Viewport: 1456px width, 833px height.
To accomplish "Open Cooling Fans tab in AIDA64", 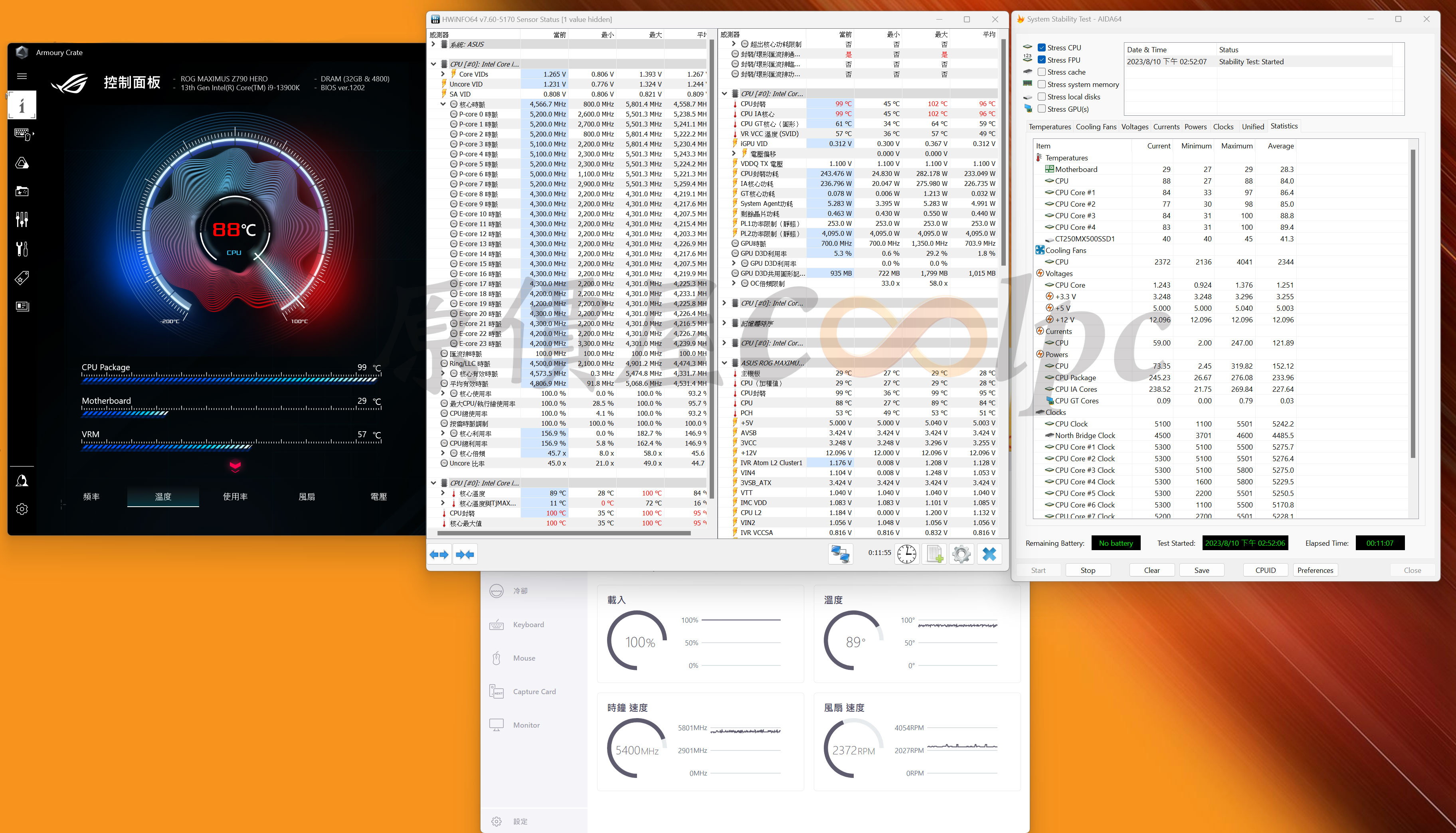I will pyautogui.click(x=1096, y=127).
